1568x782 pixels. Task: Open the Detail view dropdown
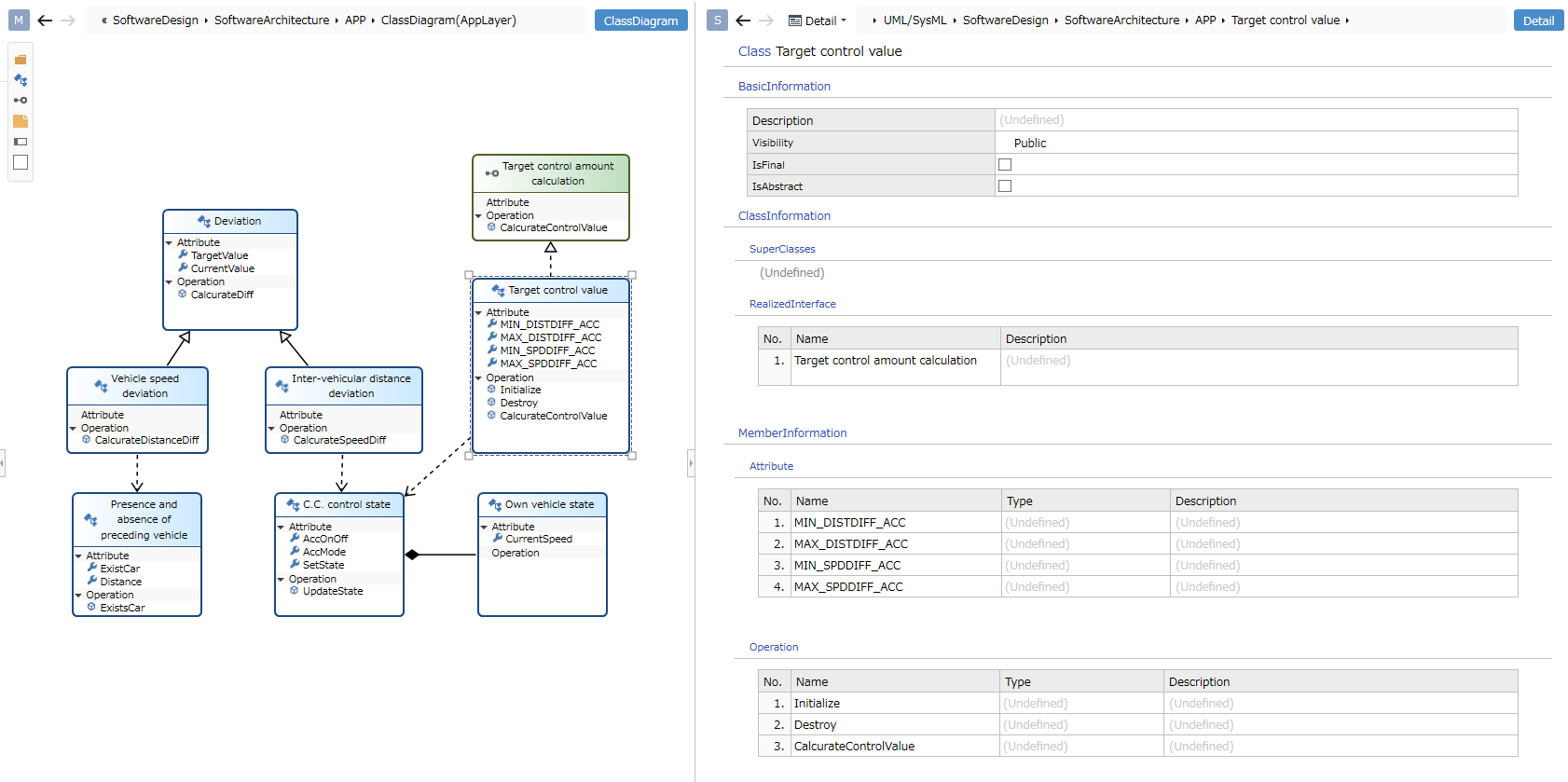pyautogui.click(x=818, y=21)
